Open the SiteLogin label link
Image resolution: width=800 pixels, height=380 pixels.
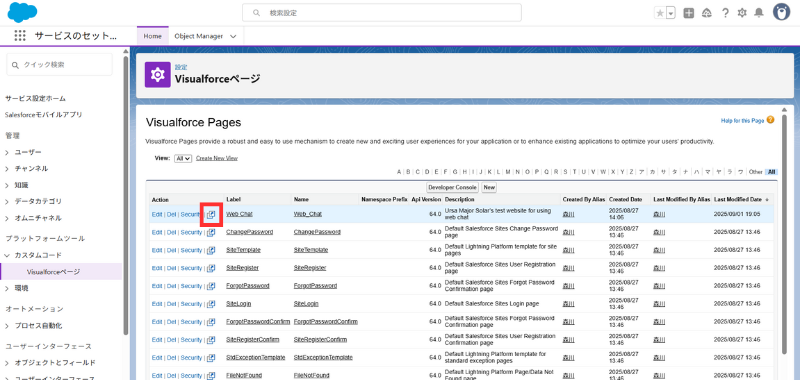[239, 303]
